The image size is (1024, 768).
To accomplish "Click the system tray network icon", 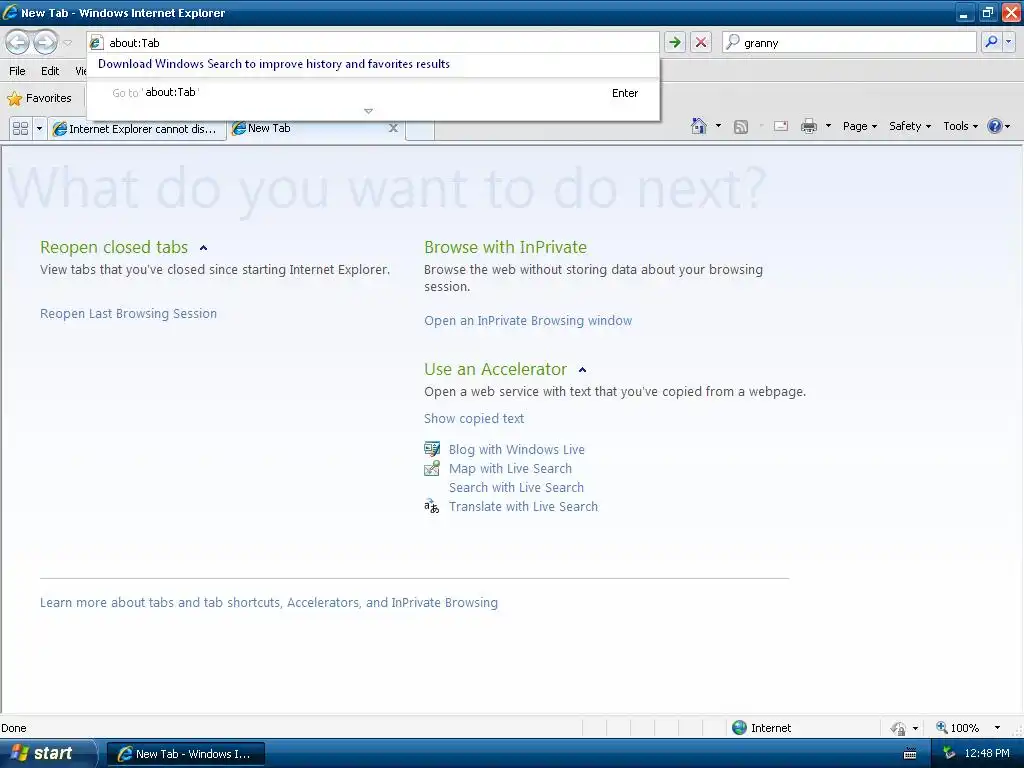I will pos(949,754).
